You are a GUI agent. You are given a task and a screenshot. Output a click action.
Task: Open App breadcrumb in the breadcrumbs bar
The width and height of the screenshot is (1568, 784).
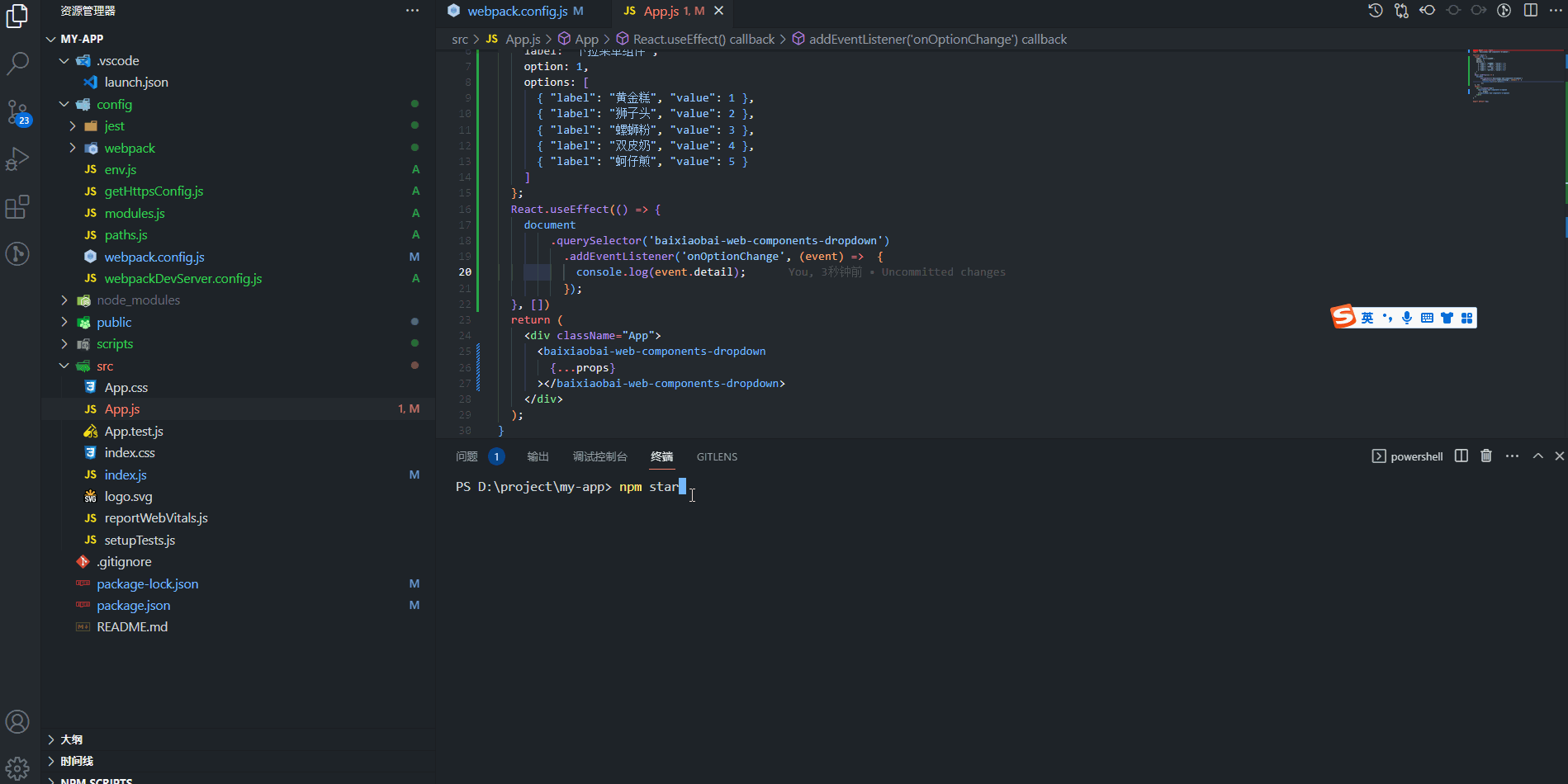[x=586, y=39]
